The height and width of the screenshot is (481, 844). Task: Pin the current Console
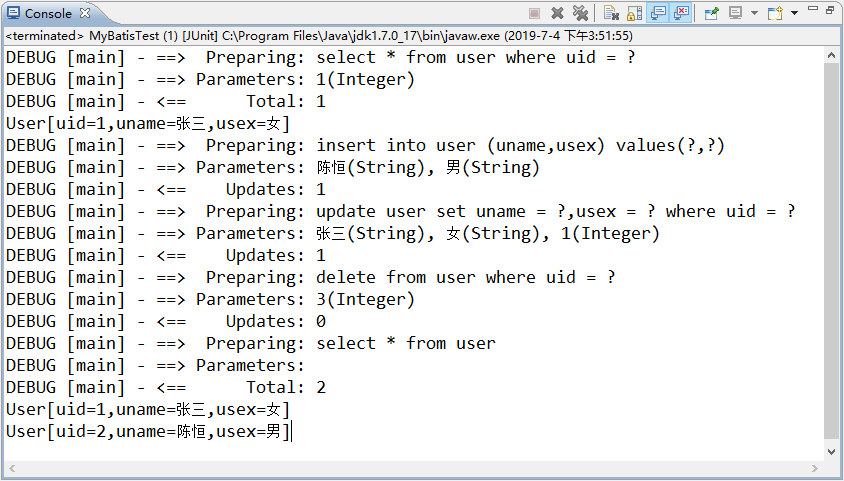coord(711,13)
